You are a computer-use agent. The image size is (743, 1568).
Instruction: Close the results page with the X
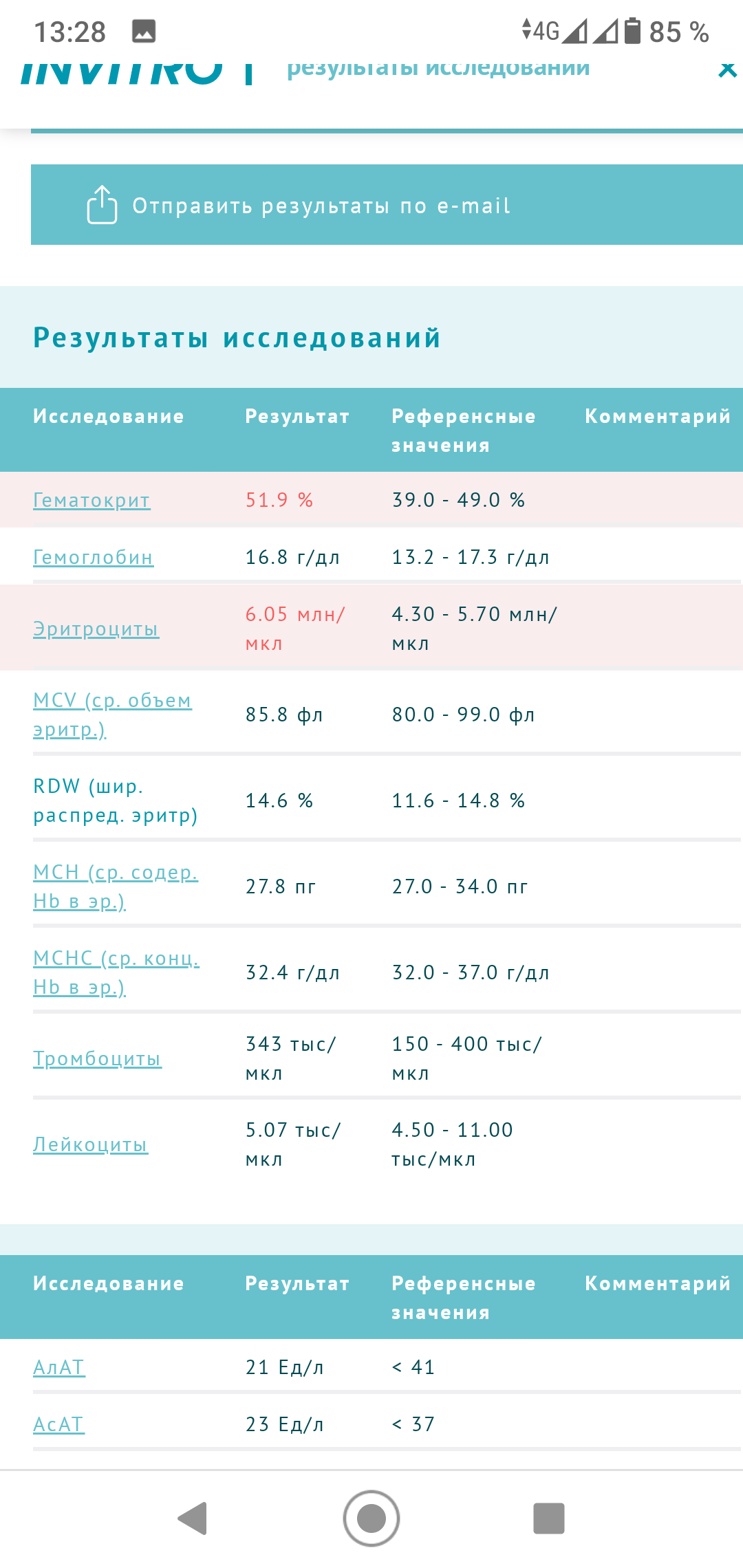point(726,69)
